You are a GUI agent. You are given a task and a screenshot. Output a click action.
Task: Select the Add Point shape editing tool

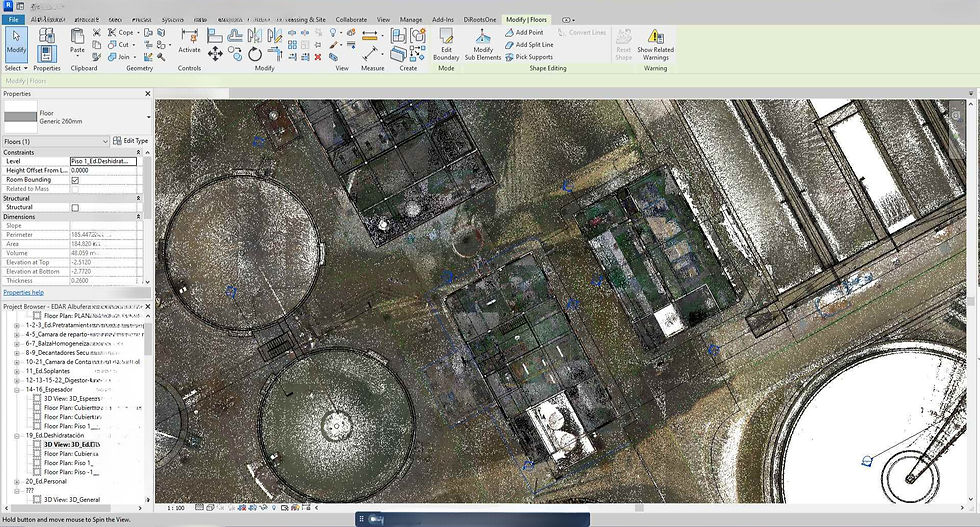[x=523, y=32]
